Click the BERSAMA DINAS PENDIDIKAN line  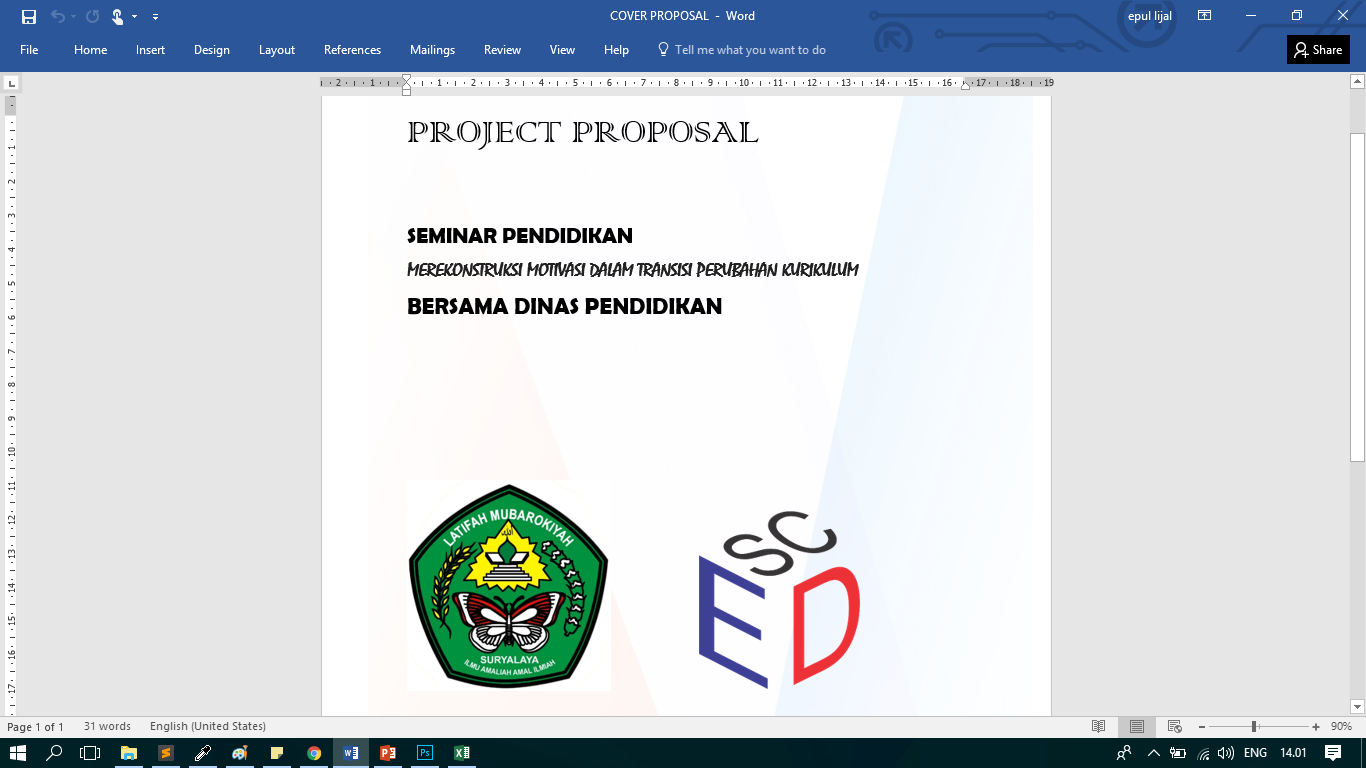(x=564, y=306)
